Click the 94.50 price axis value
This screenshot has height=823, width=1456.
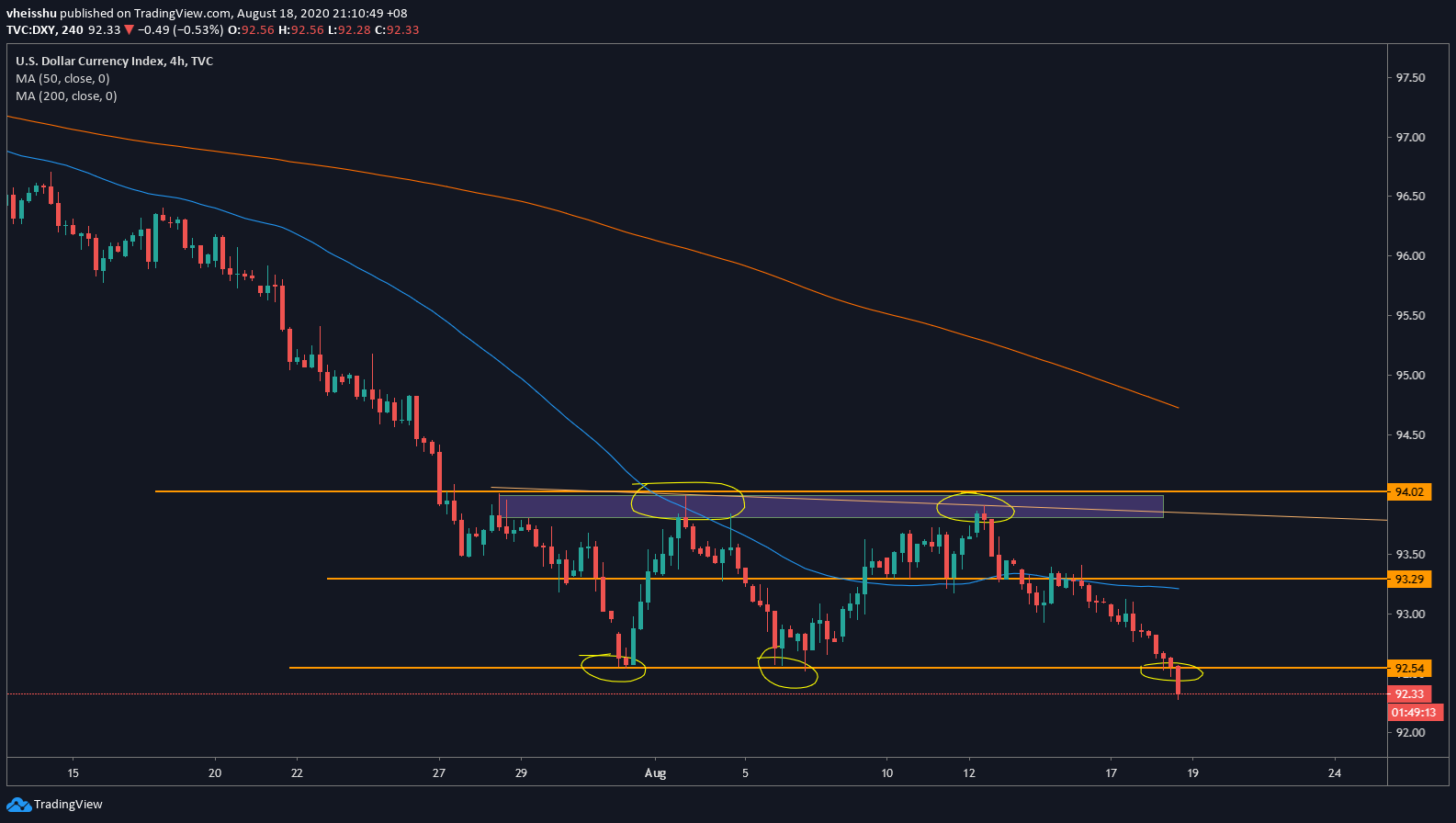1410,435
